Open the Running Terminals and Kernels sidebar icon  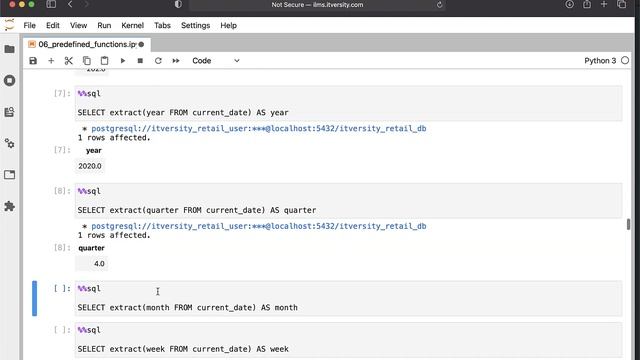click(9, 80)
